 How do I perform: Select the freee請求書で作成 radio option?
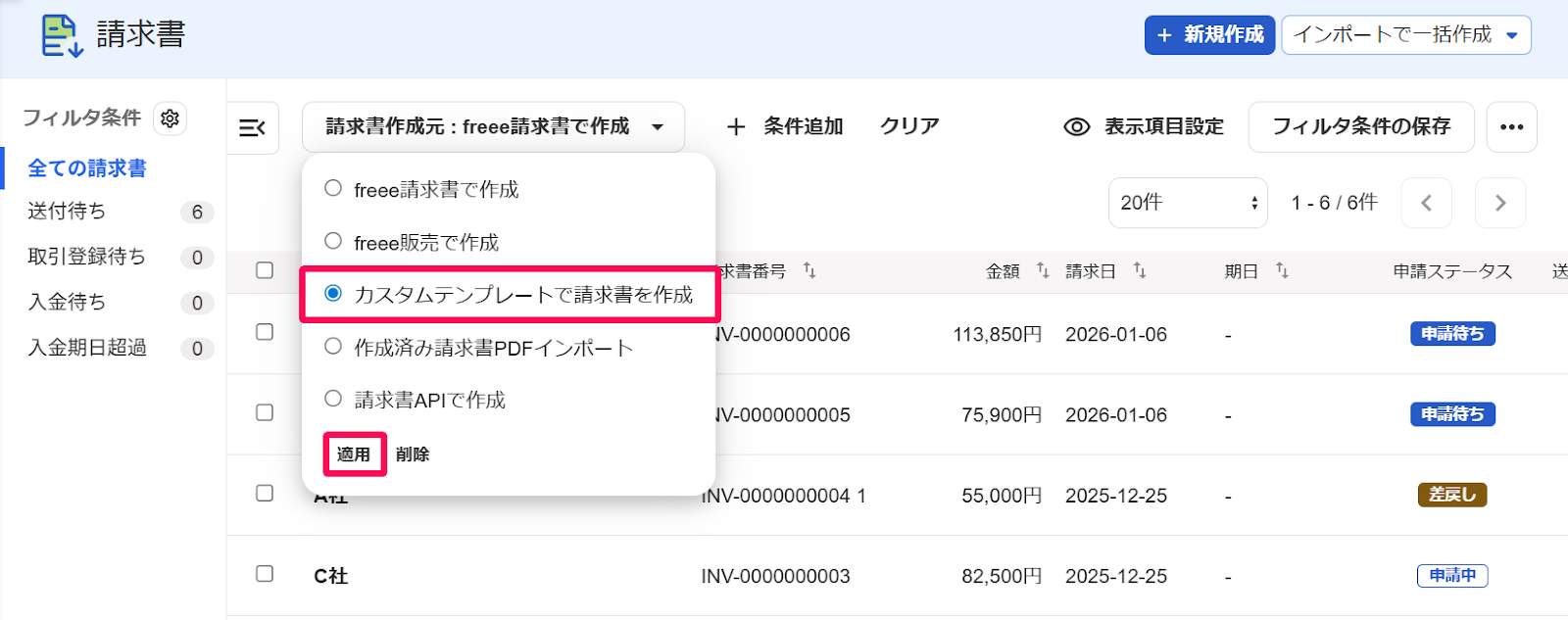point(333,188)
